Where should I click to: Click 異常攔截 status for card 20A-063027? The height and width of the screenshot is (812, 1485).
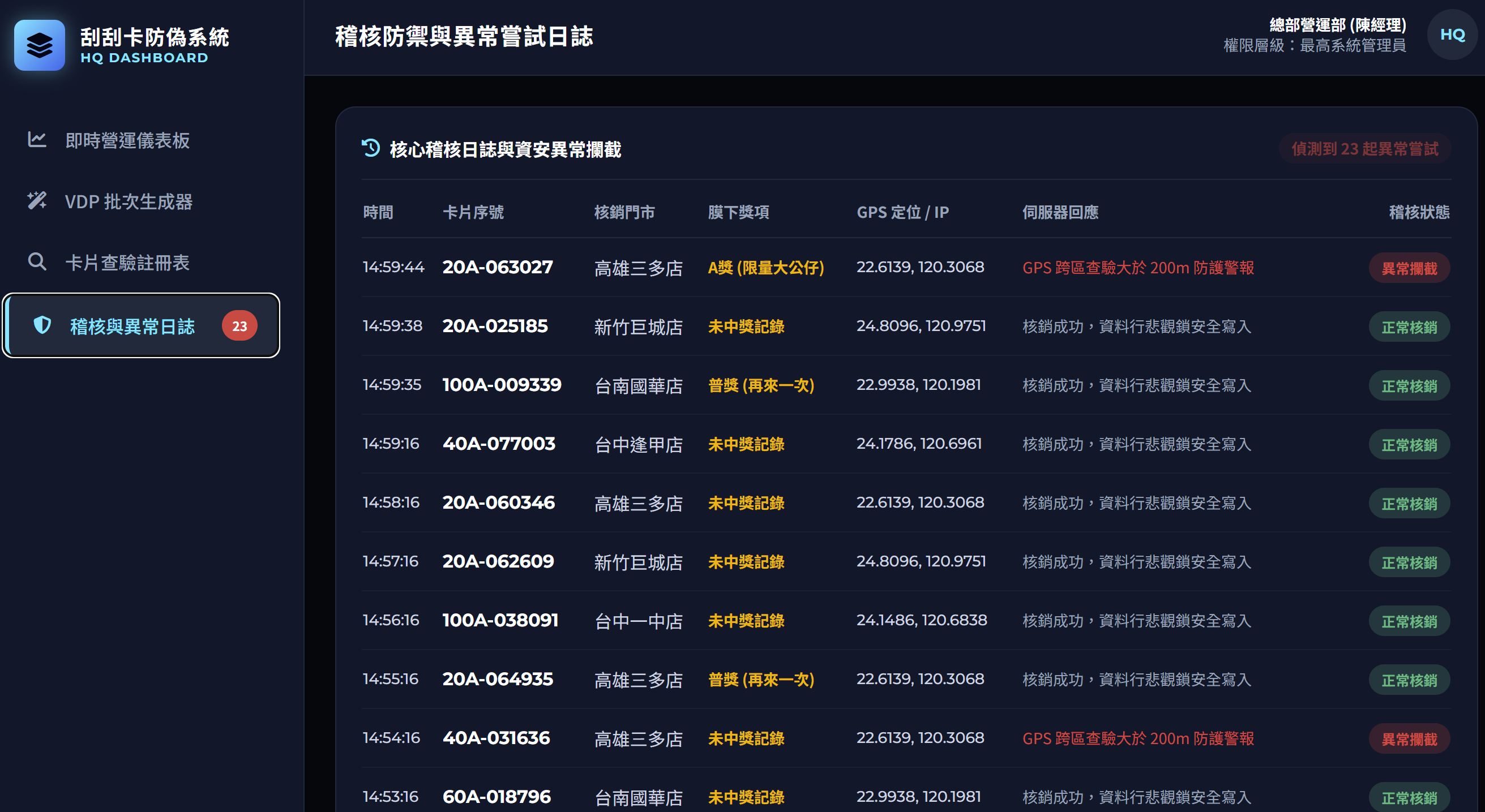1409,268
